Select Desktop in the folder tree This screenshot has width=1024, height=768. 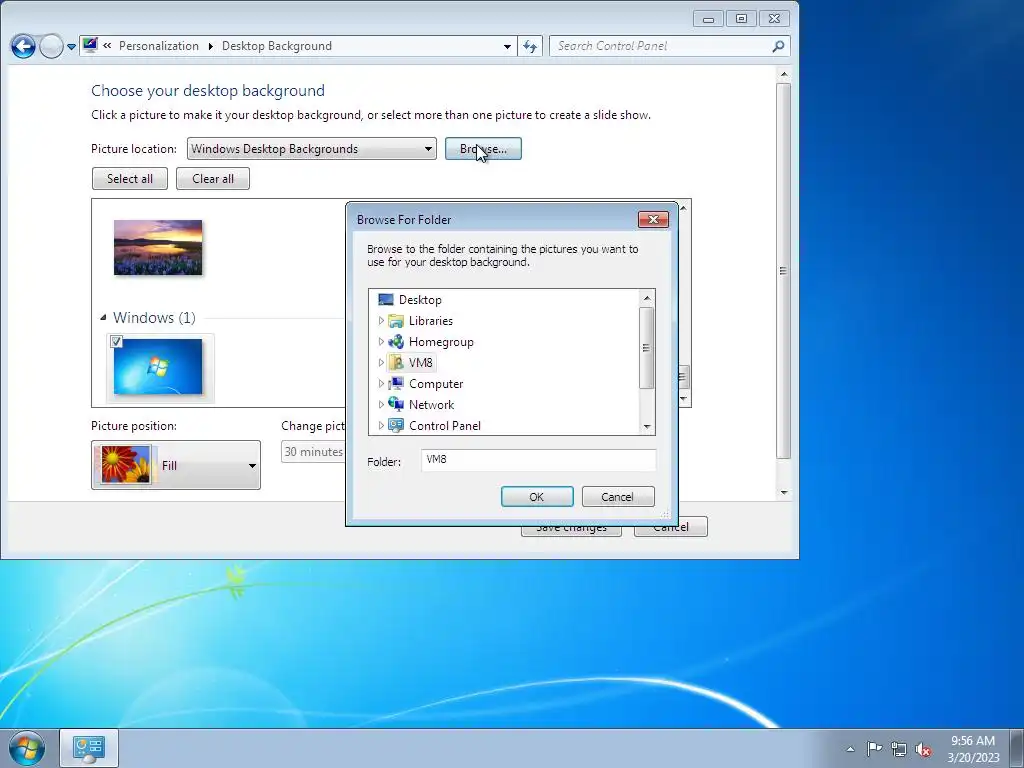(420, 300)
